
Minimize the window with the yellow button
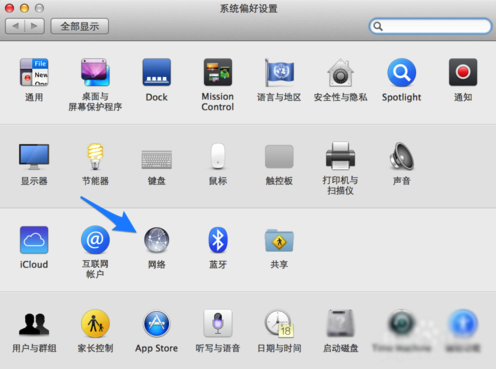24,8
